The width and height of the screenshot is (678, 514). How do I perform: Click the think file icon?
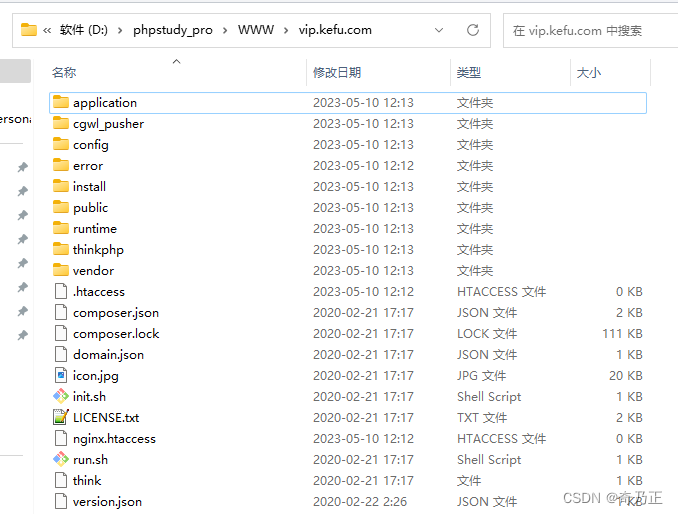[61, 480]
